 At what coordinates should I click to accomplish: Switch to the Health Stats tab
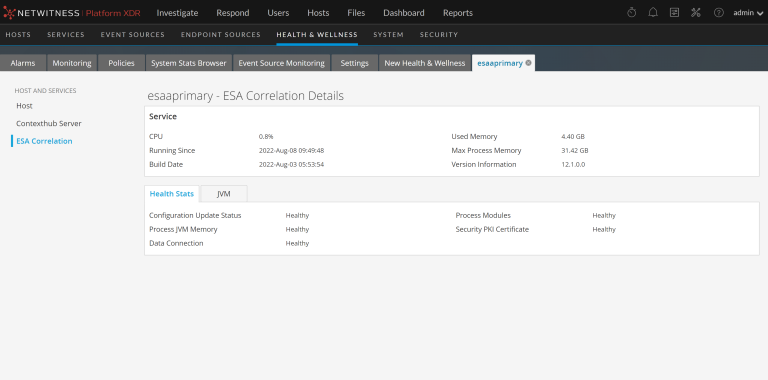[172, 194]
